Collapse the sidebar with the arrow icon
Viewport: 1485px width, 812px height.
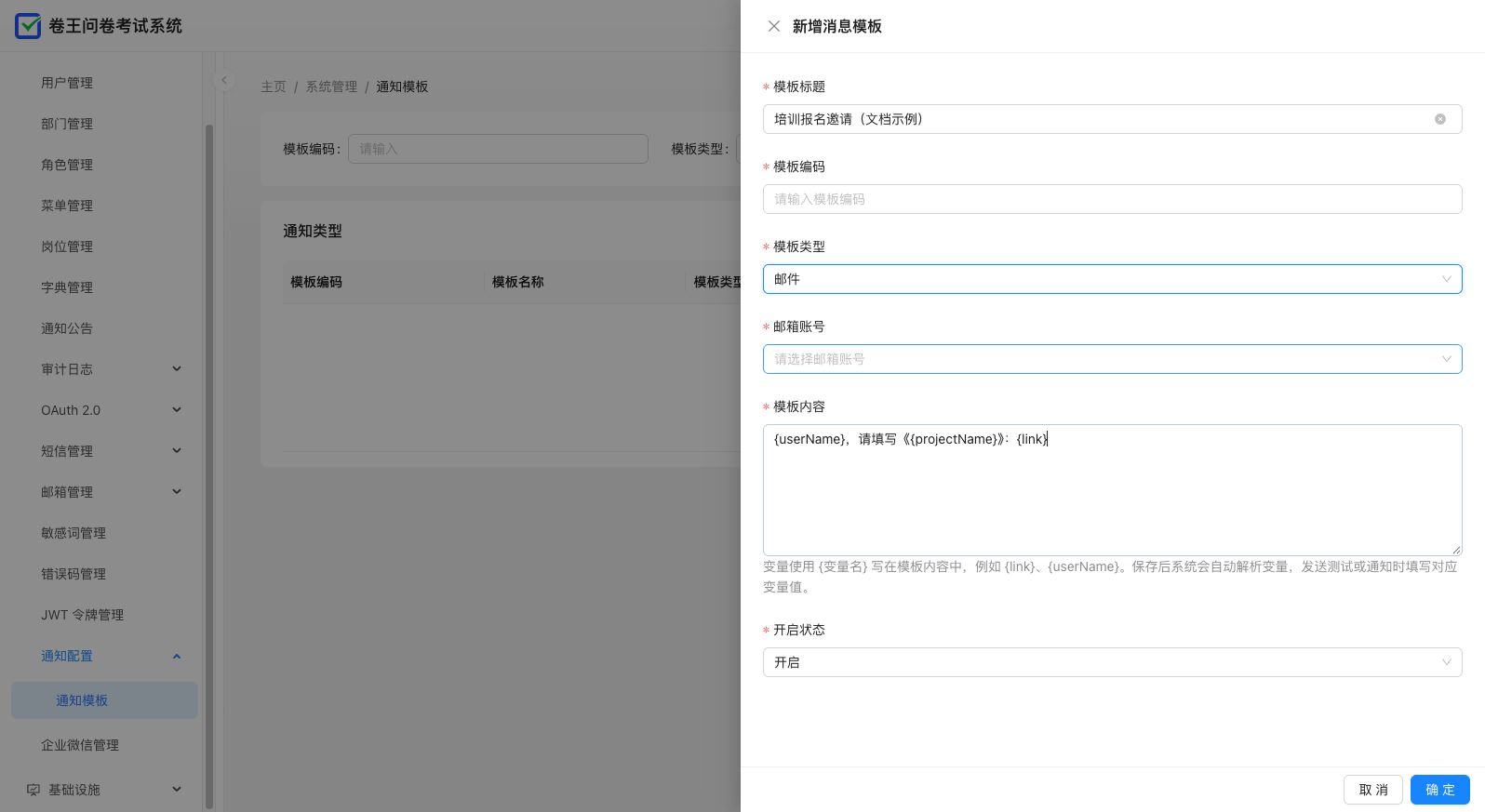[223, 80]
